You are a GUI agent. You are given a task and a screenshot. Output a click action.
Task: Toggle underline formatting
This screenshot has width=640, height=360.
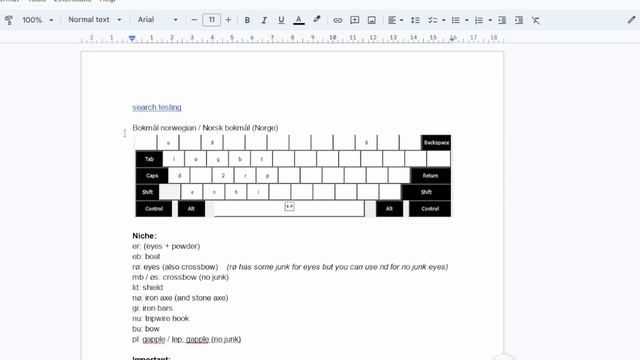coord(281,20)
